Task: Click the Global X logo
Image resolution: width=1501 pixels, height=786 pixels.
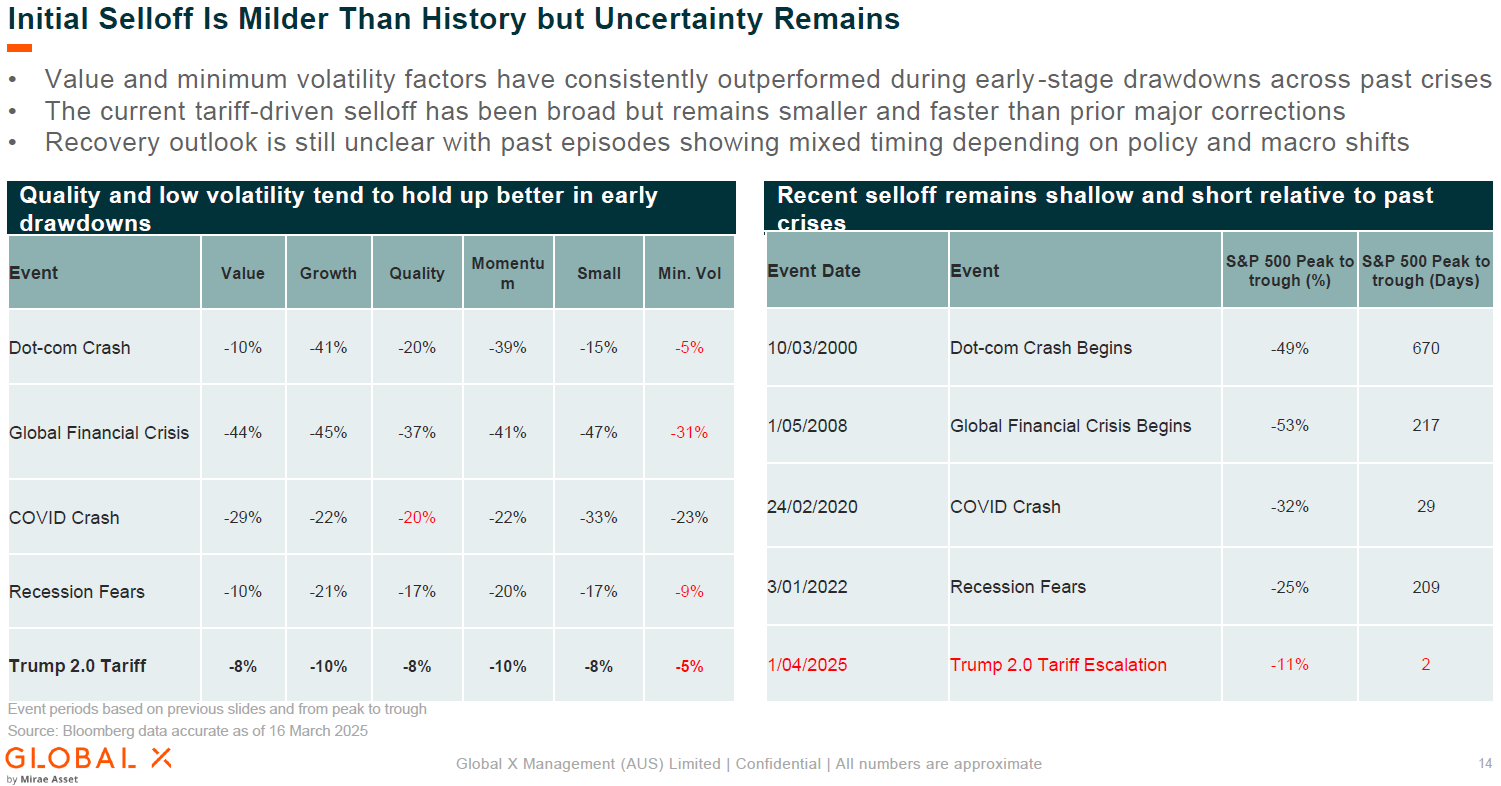Action: coord(88,760)
